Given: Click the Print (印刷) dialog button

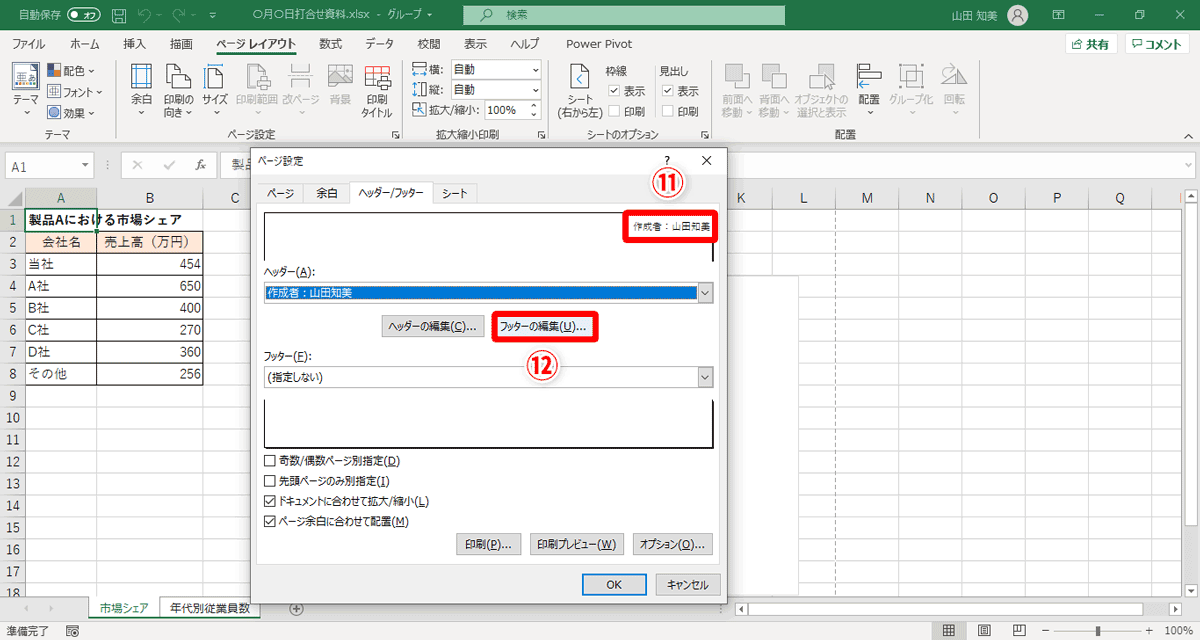Looking at the screenshot, I should click(x=488, y=545).
